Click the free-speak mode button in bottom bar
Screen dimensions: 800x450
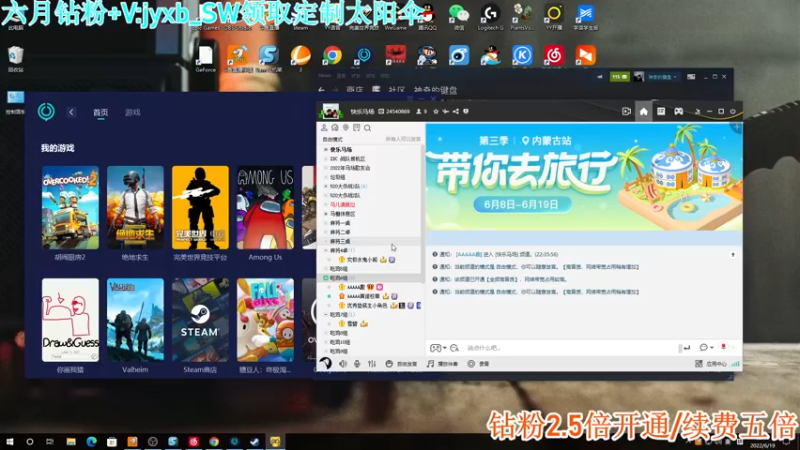(401, 364)
